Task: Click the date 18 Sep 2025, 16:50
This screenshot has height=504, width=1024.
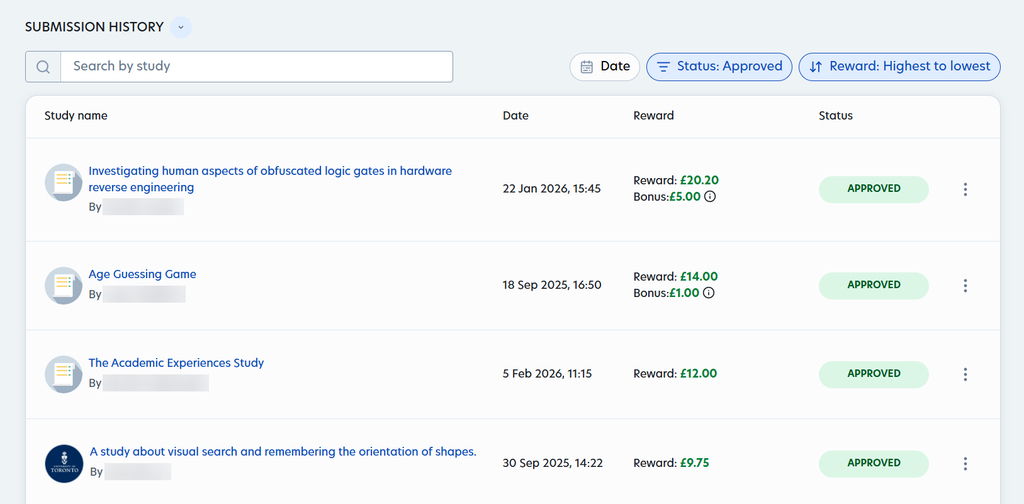Action: click(552, 285)
